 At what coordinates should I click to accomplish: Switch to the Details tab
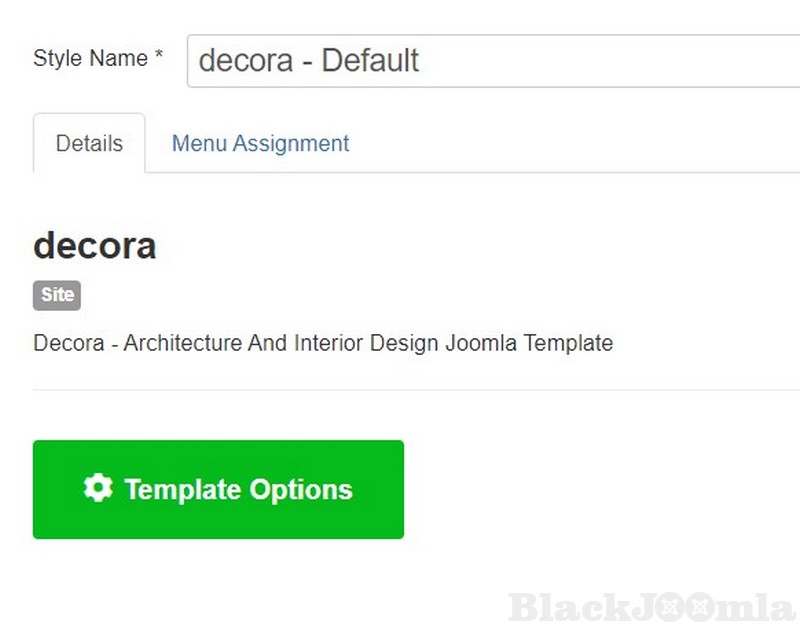coord(89,143)
